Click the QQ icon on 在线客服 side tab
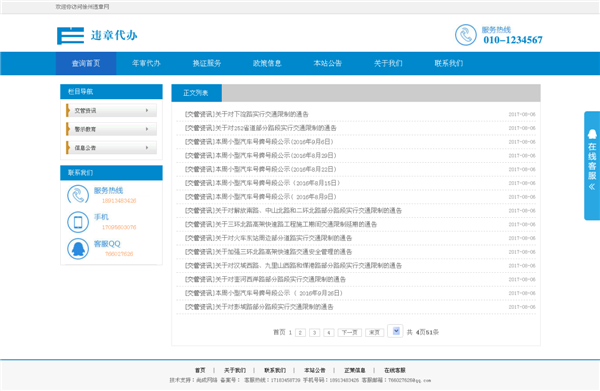 592,134
